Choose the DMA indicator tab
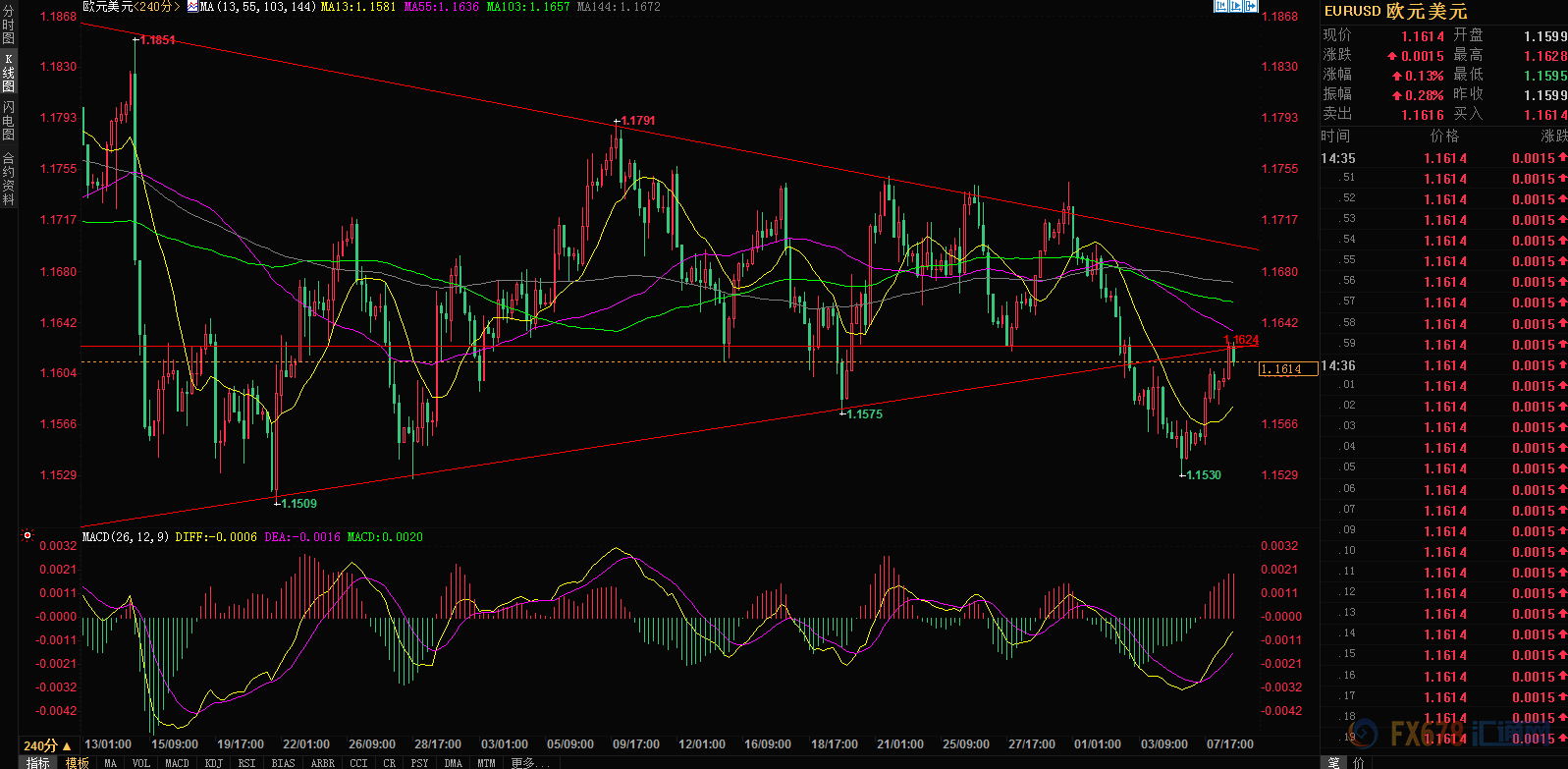Viewport: 1568px width, 769px height. coord(453,762)
